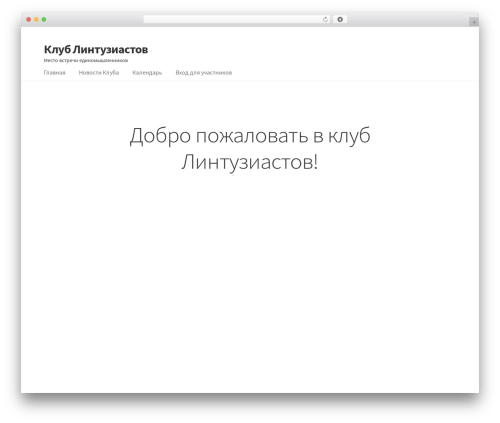Open the Главная menu item
Image resolution: width=500 pixels, height=423 pixels.
coord(55,73)
